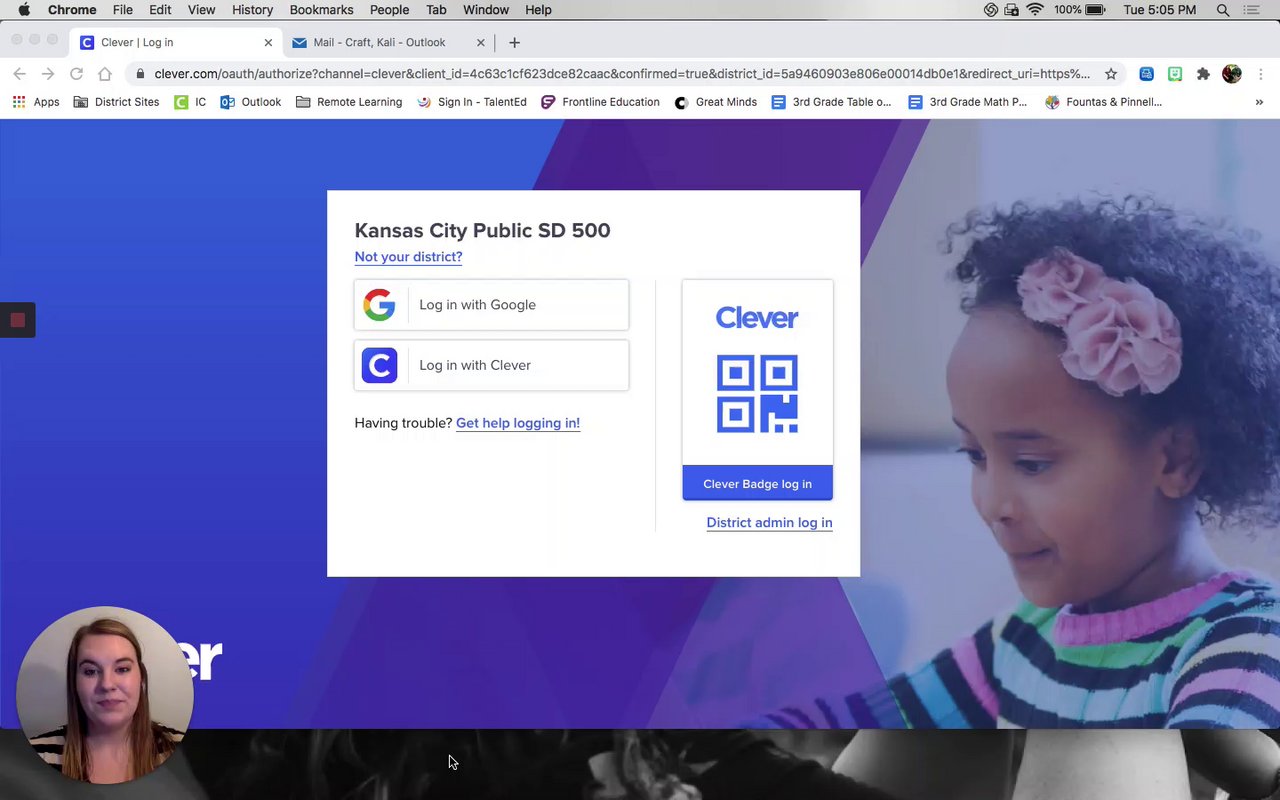The height and width of the screenshot is (800, 1280).
Task: Open the Great Minds bookmark
Action: pos(715,102)
